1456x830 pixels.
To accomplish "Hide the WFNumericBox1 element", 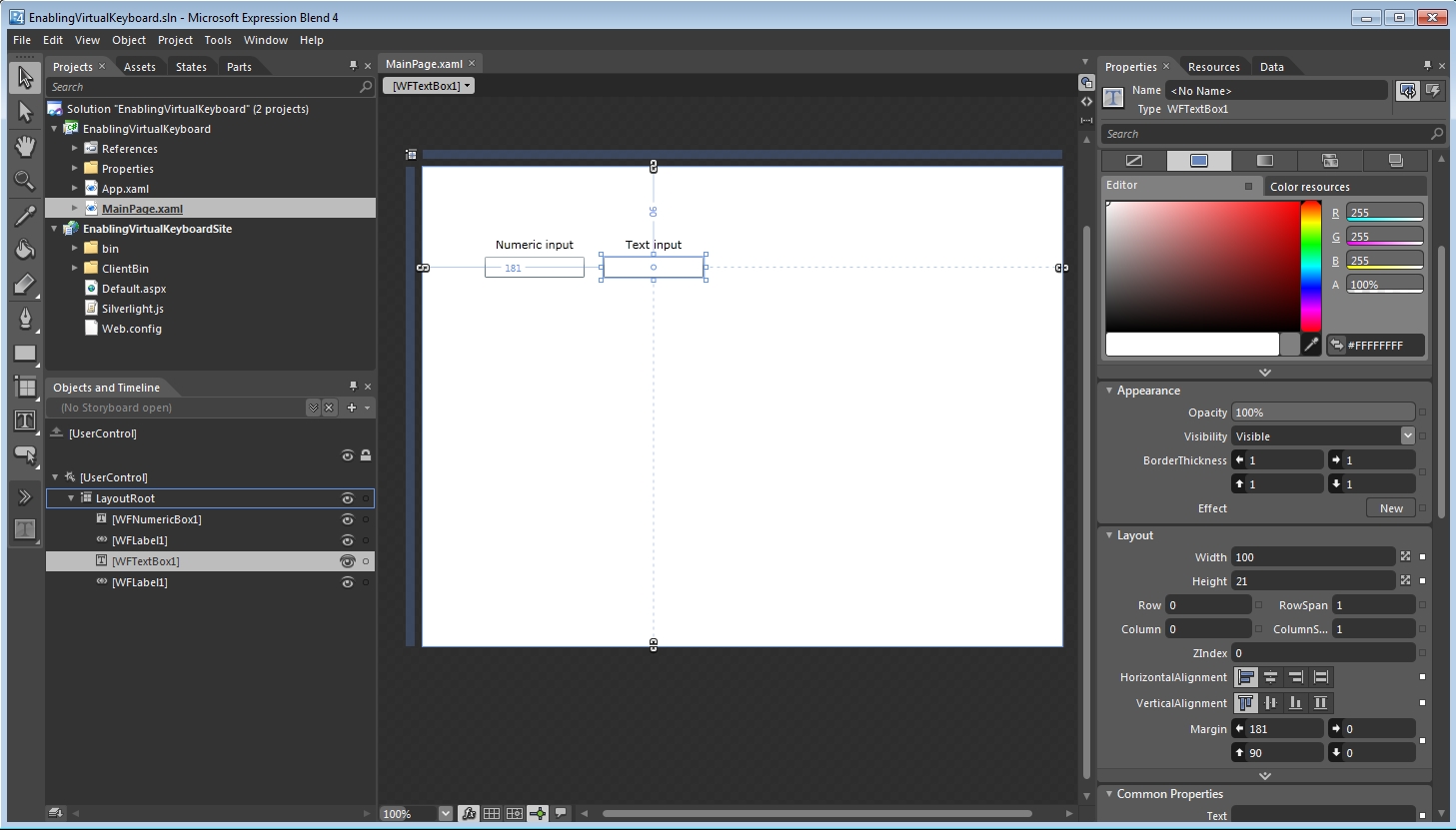I will [348, 519].
